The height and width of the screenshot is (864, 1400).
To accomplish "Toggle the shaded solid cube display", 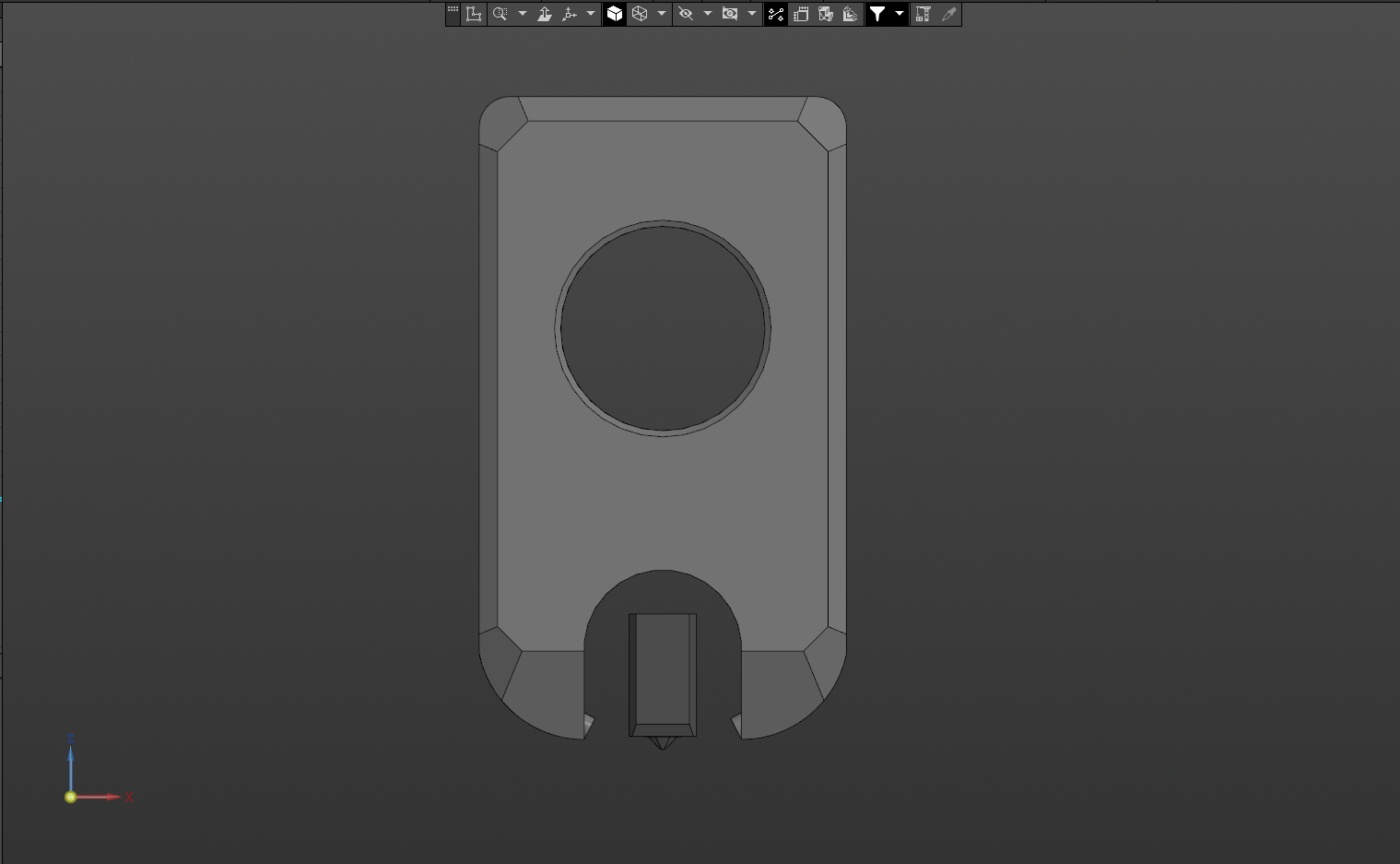I will tap(615, 14).
